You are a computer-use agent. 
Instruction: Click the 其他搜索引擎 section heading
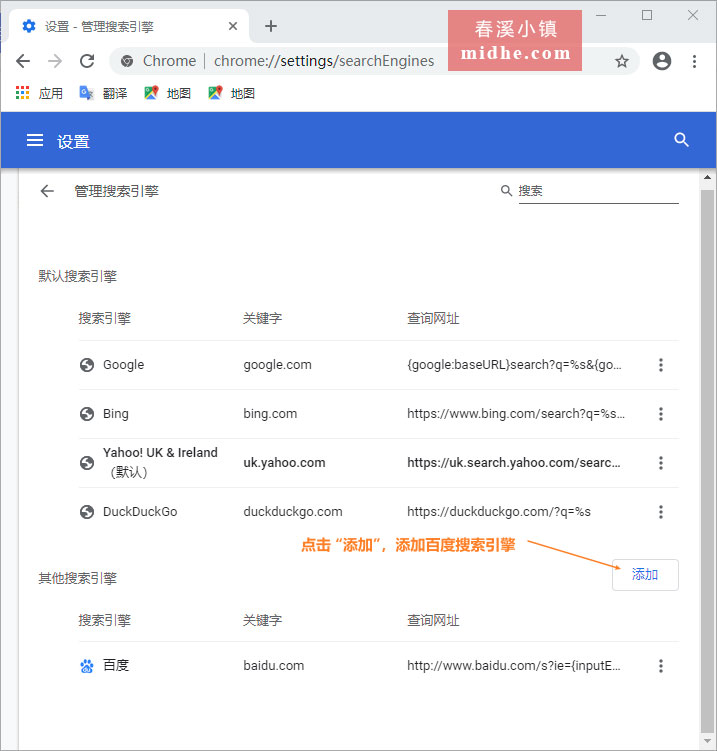point(78,579)
